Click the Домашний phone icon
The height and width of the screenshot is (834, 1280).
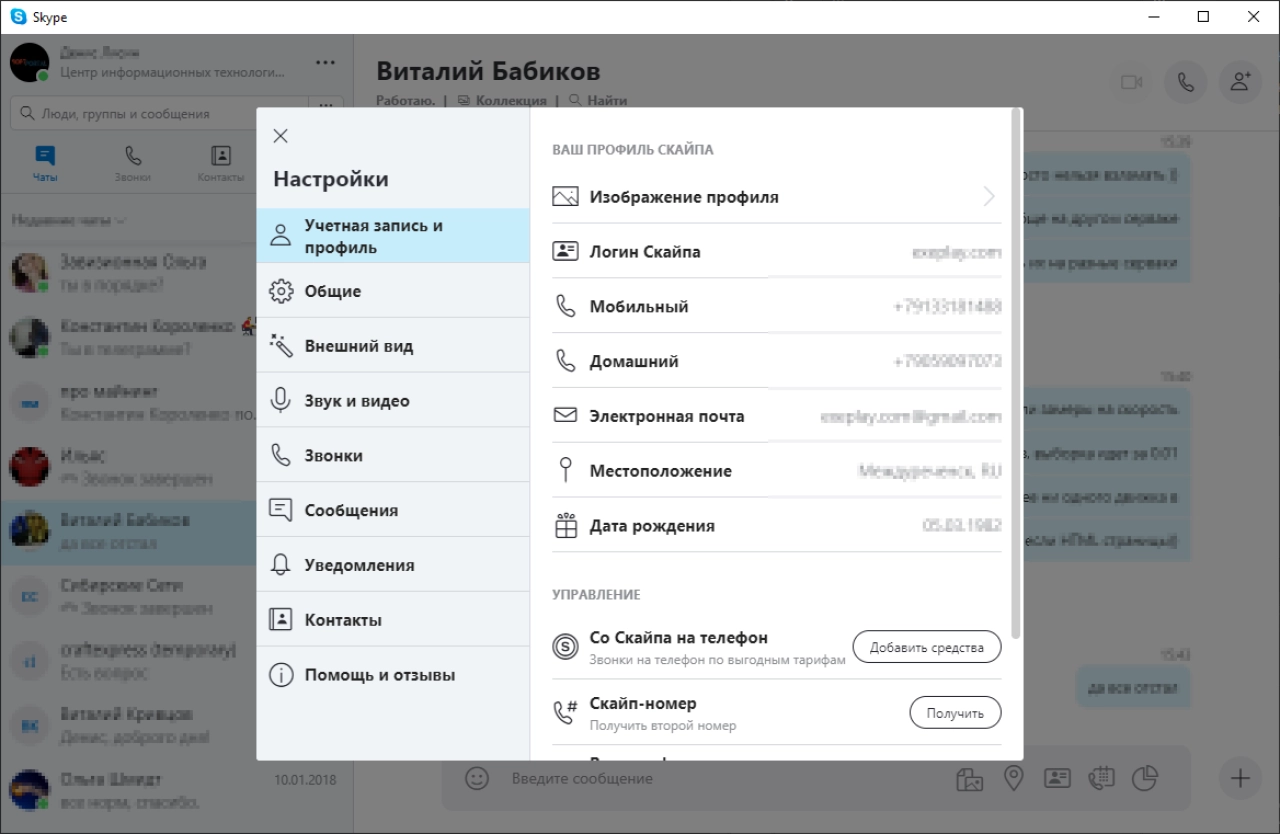pos(566,361)
